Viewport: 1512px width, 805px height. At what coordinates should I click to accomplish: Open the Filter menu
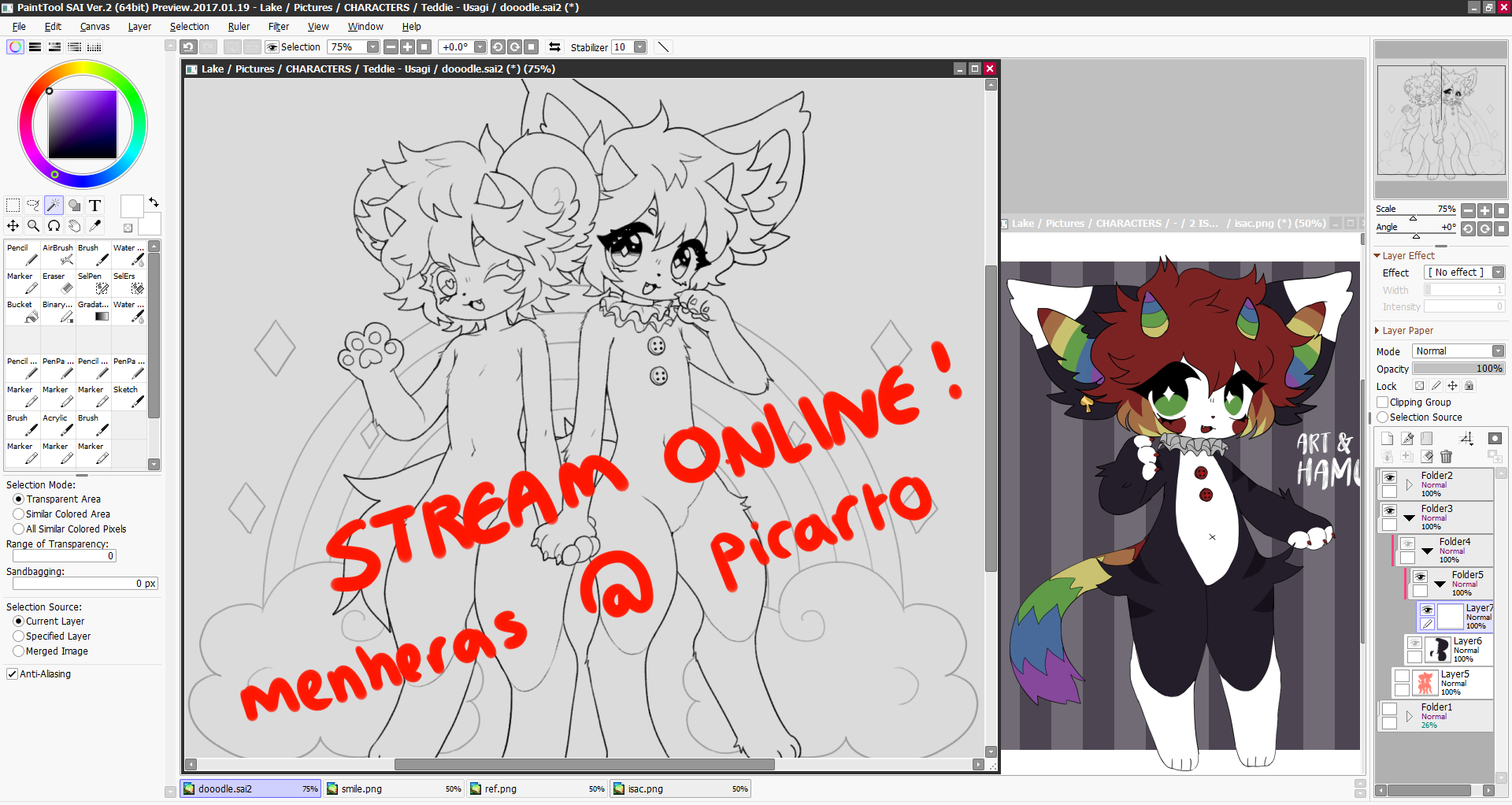tap(278, 27)
